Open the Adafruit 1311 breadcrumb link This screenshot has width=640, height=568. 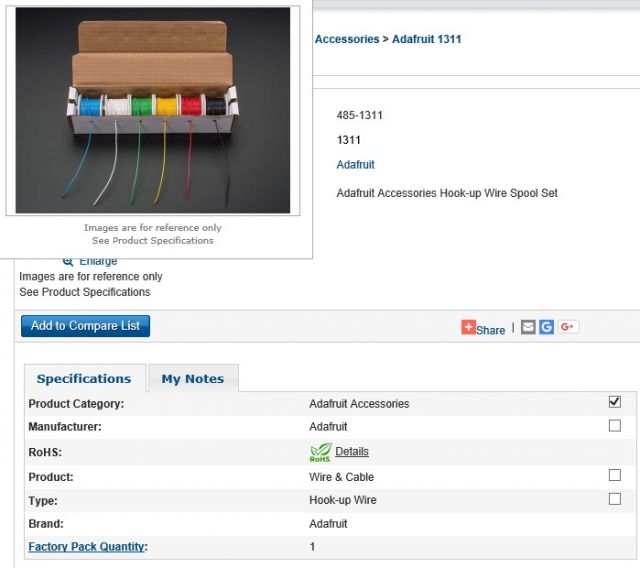427,39
